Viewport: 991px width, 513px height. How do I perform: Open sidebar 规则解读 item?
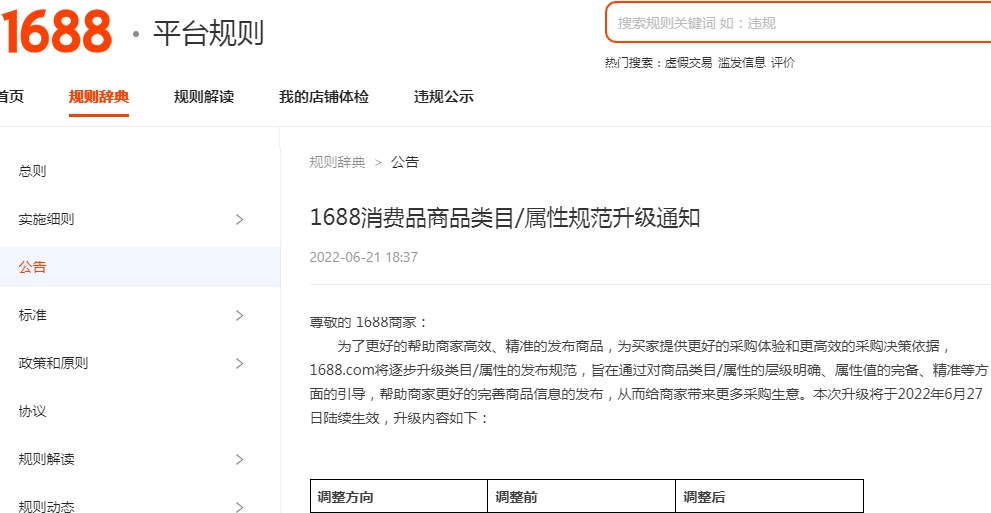click(46, 459)
